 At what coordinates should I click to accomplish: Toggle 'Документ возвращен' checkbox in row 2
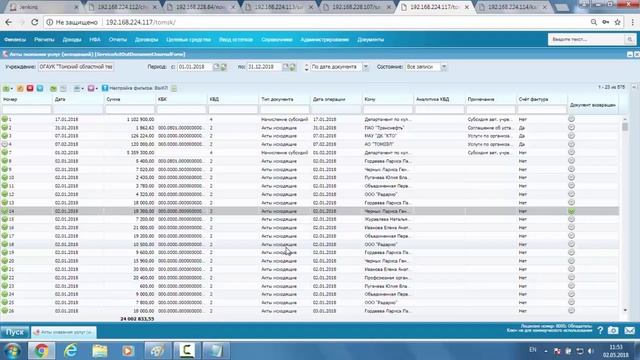pyautogui.click(x=571, y=127)
